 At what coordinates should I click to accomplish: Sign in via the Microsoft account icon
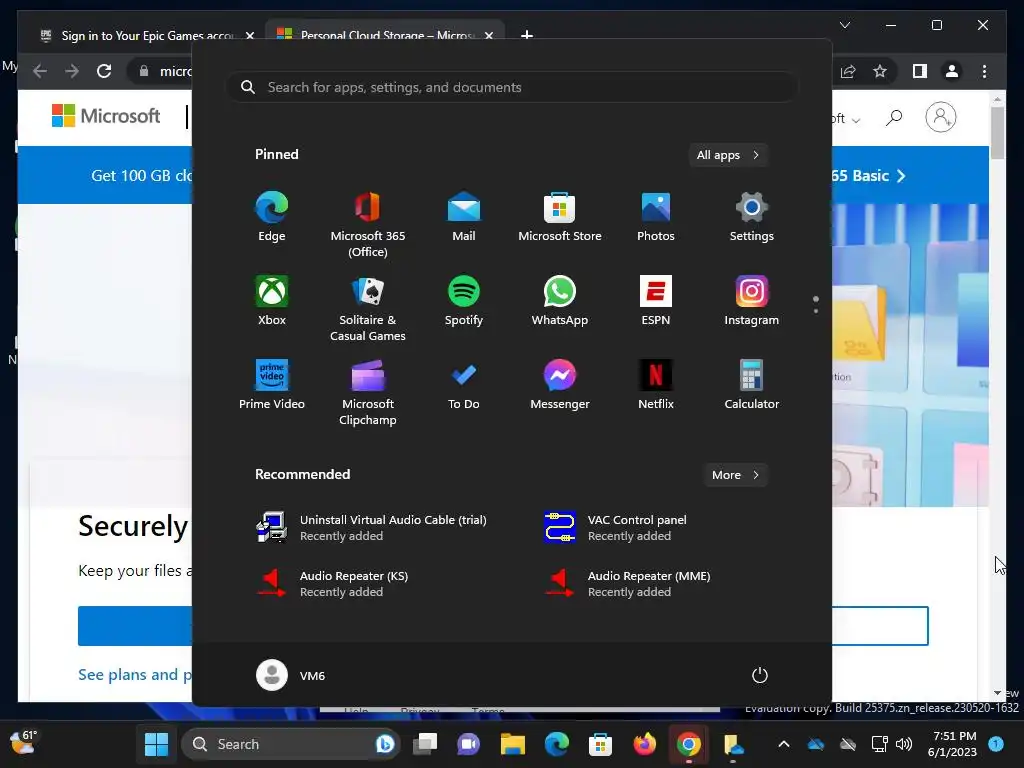[940, 118]
